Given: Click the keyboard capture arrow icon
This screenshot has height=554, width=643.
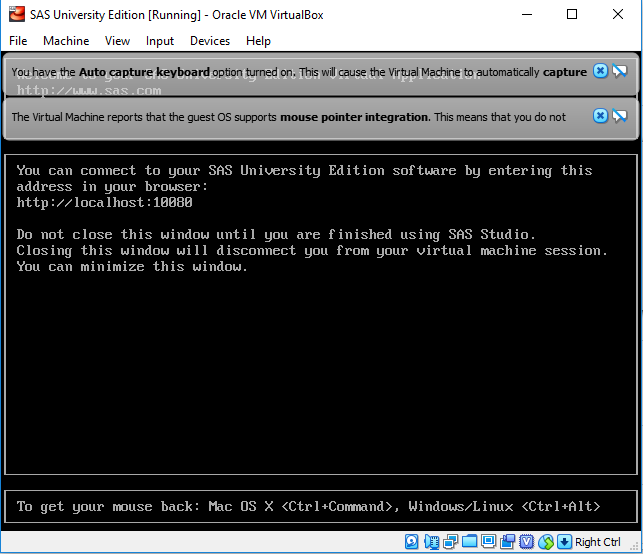Looking at the screenshot, I should coord(564,542).
